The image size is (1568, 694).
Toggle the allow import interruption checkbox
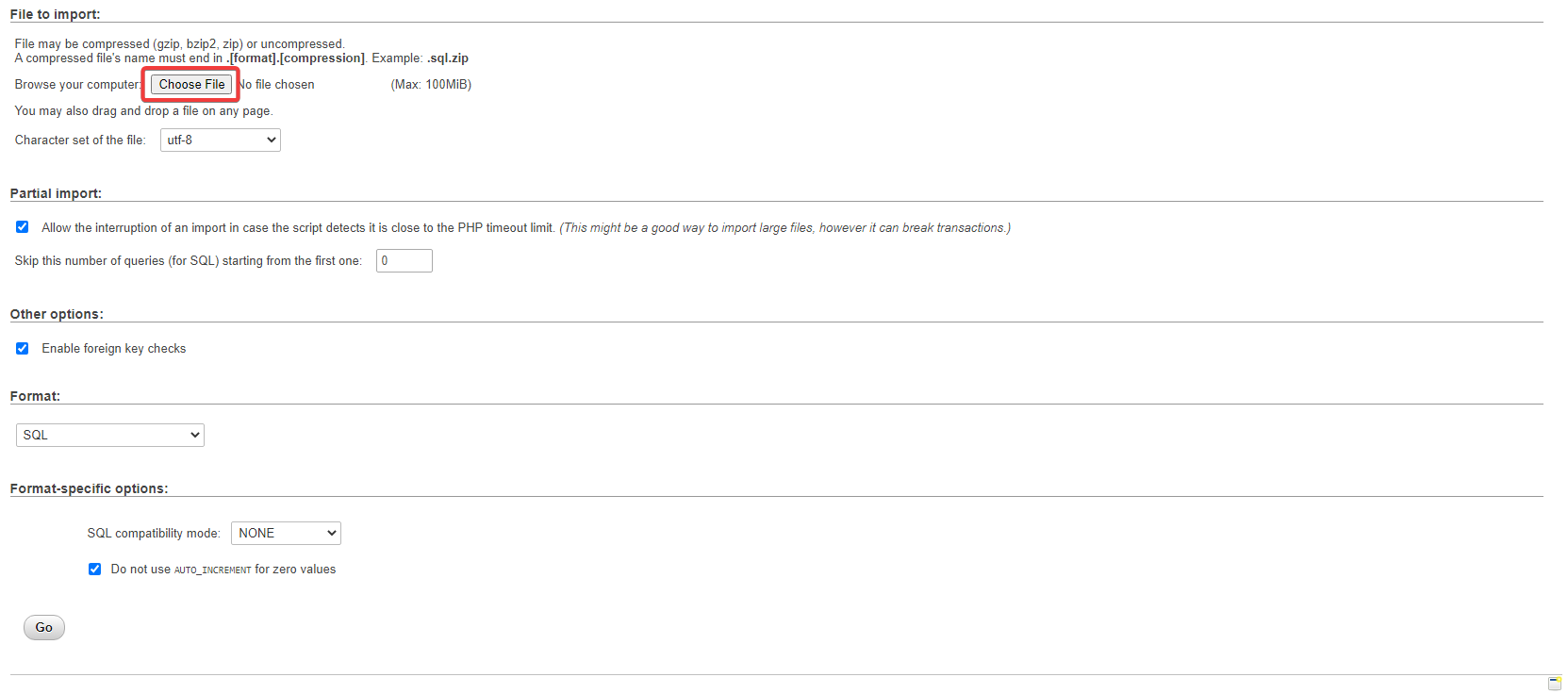(x=23, y=227)
